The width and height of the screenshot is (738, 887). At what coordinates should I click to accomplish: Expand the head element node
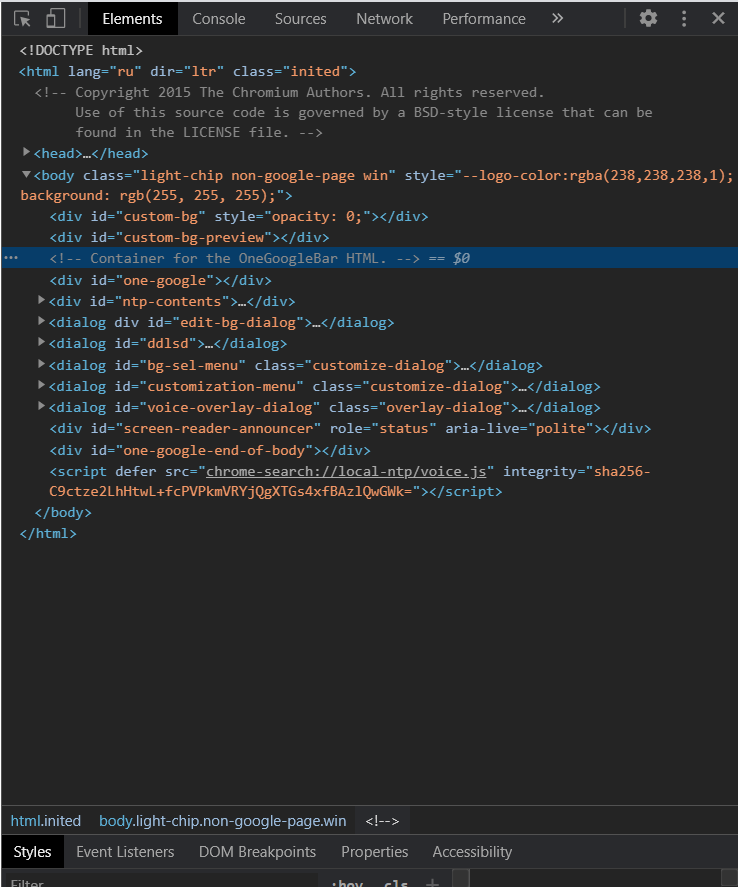point(27,153)
